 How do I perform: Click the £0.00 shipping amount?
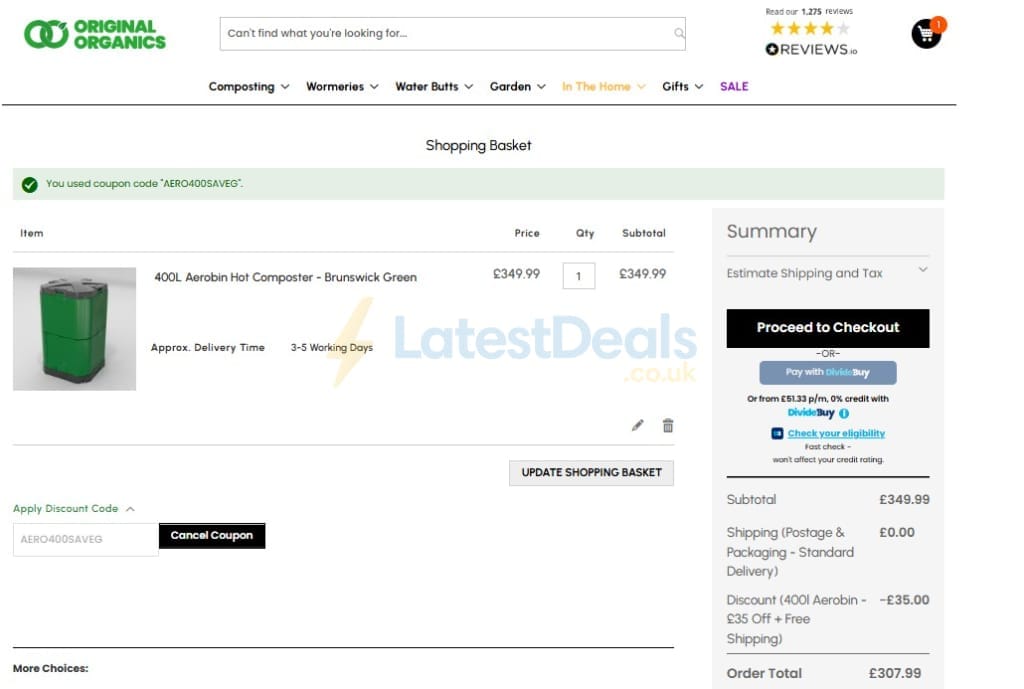coord(897,533)
